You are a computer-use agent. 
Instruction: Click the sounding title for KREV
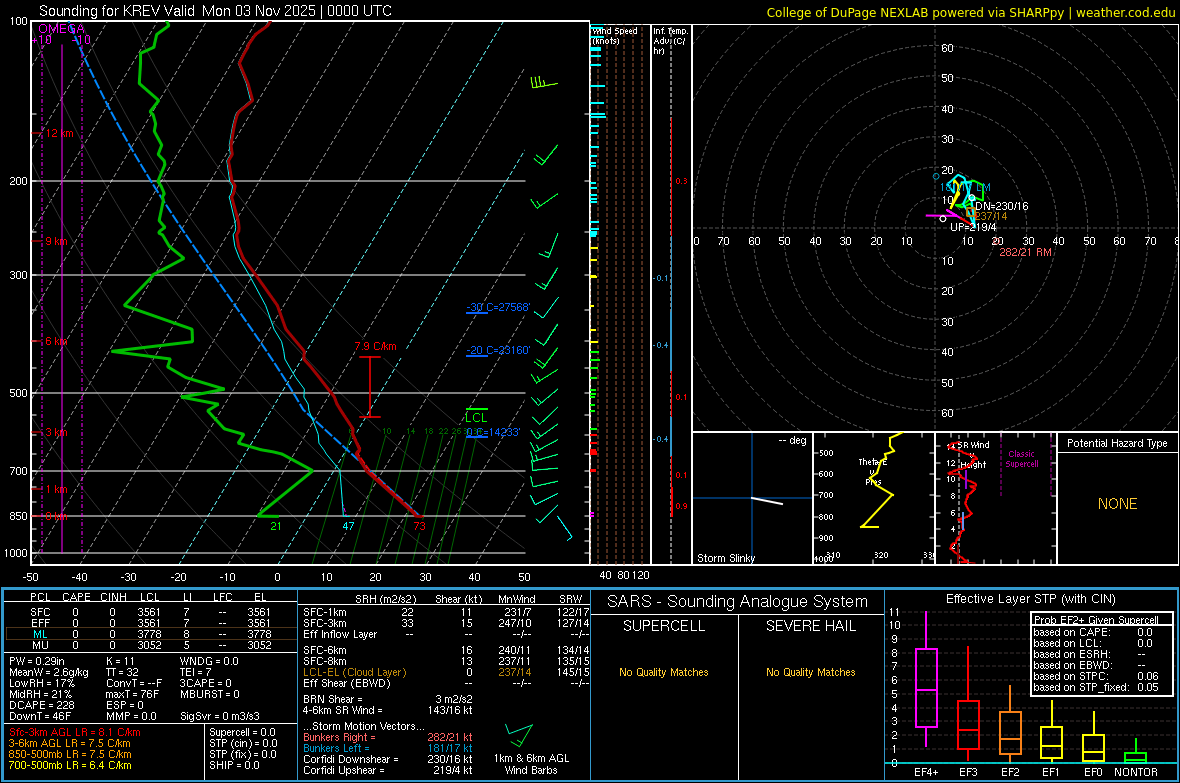click(215, 11)
